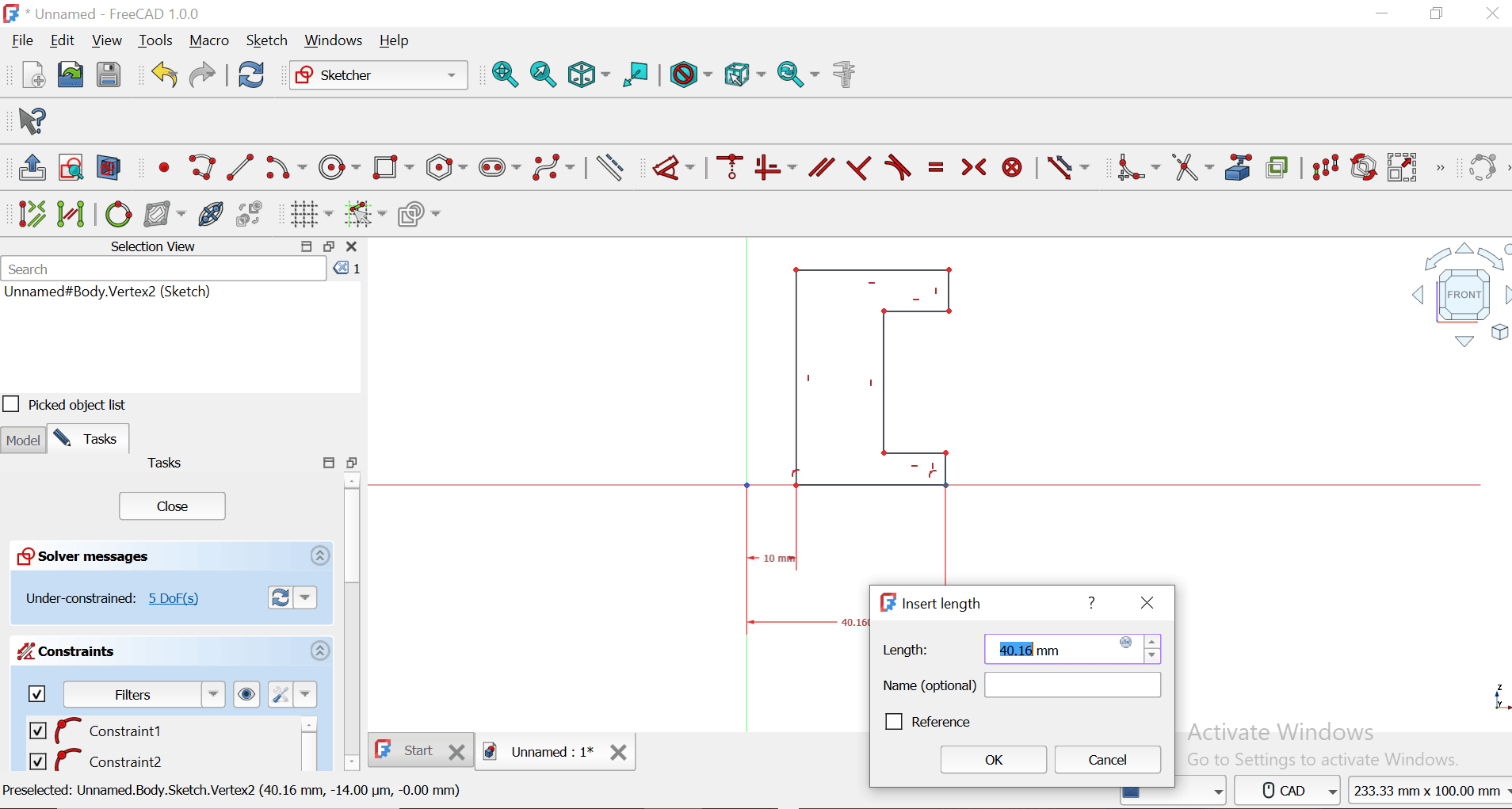The width and height of the screenshot is (1512, 809).
Task: Select the polygon tool
Action: (439, 167)
